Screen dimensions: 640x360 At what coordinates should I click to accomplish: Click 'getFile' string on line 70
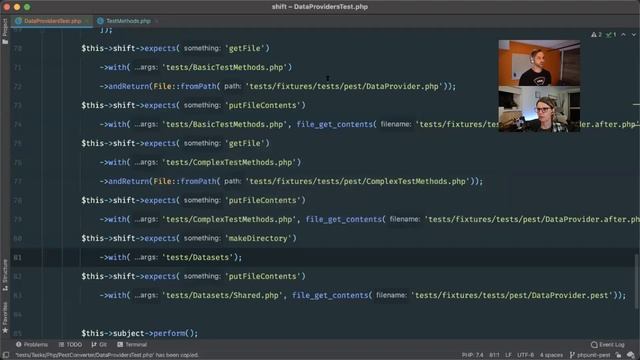pyautogui.click(x=245, y=49)
